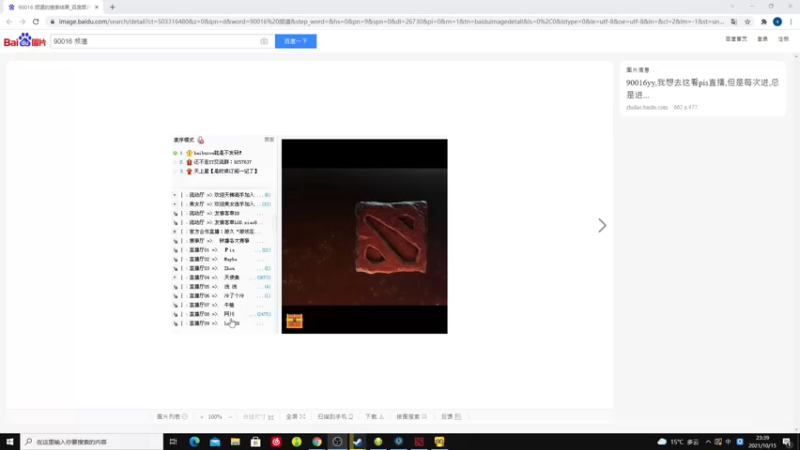Open the clock showing 23:09
The width and height of the screenshot is (800, 450).
[x=762, y=442]
